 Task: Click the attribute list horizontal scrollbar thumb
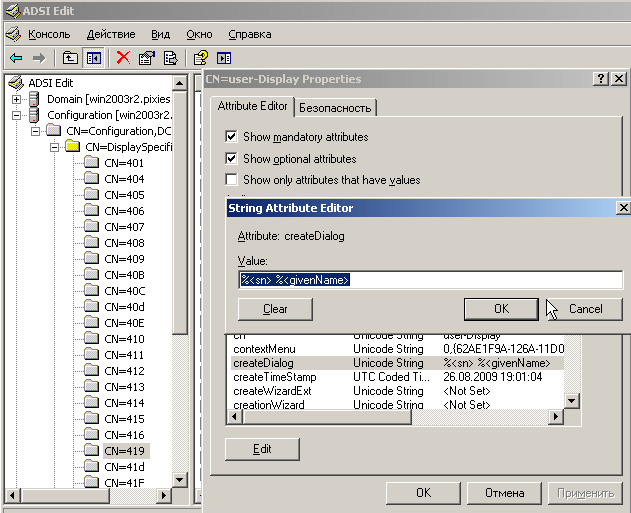coord(327,416)
